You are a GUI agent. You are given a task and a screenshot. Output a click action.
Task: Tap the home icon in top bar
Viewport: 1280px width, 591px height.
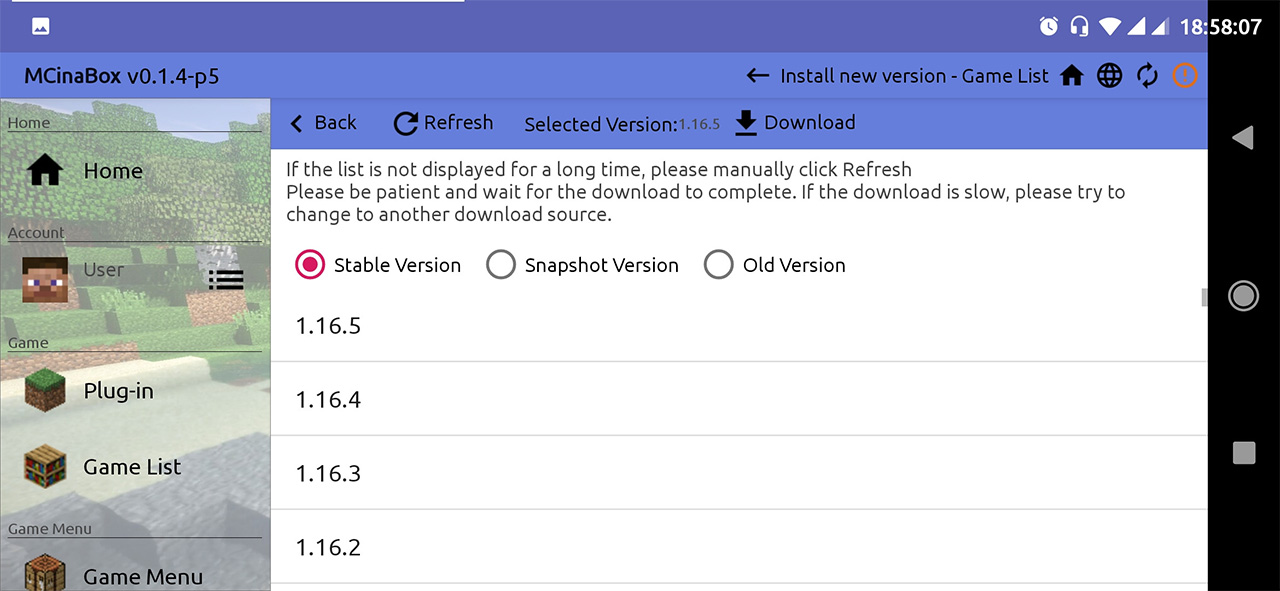coord(1072,76)
